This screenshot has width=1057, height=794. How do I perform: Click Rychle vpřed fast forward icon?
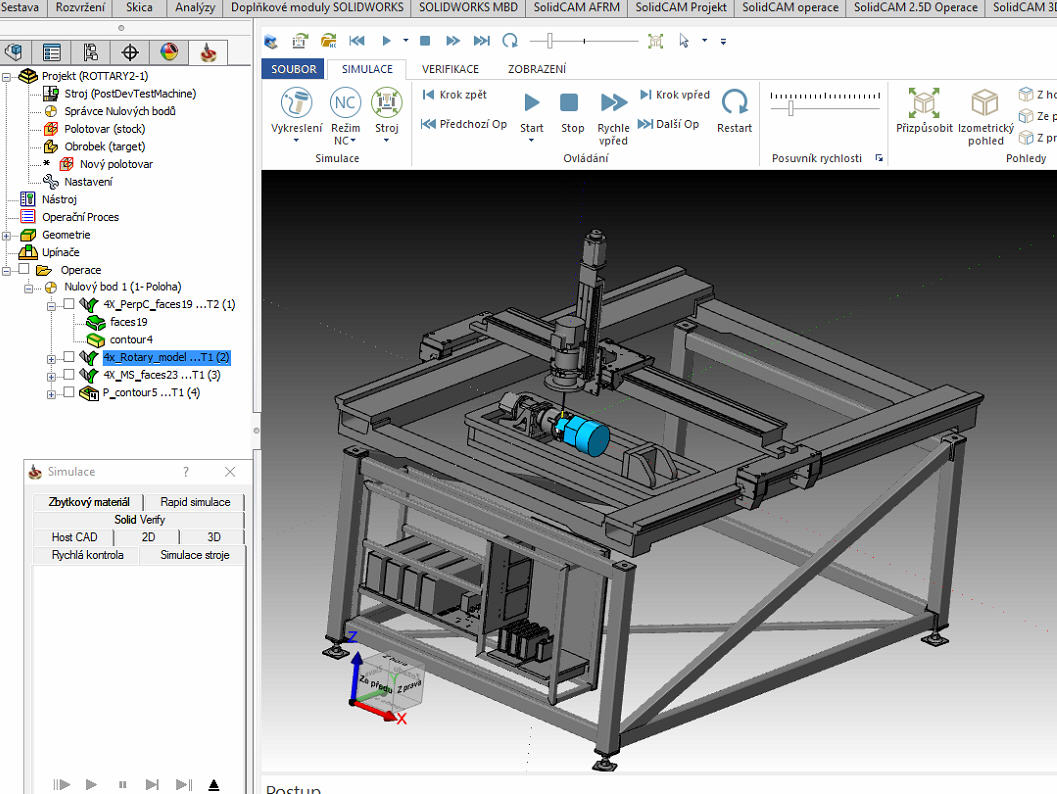[613, 103]
